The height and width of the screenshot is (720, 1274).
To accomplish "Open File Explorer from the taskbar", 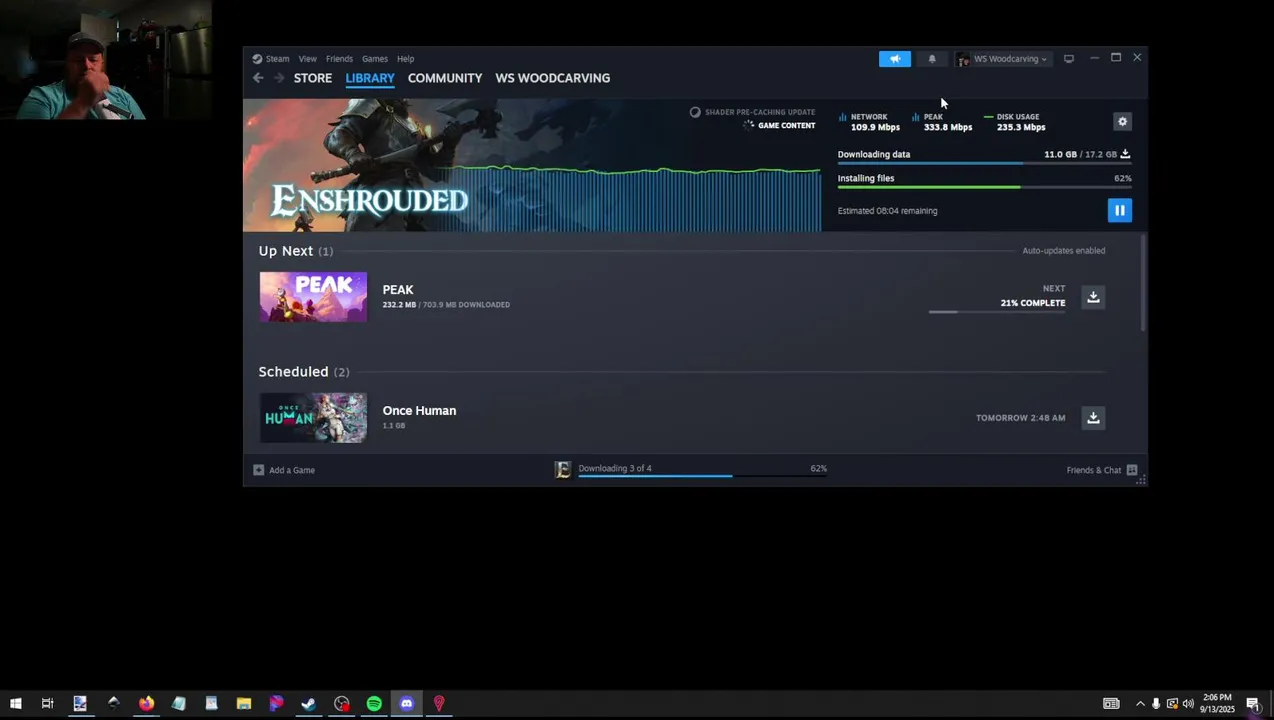I will tap(243, 704).
